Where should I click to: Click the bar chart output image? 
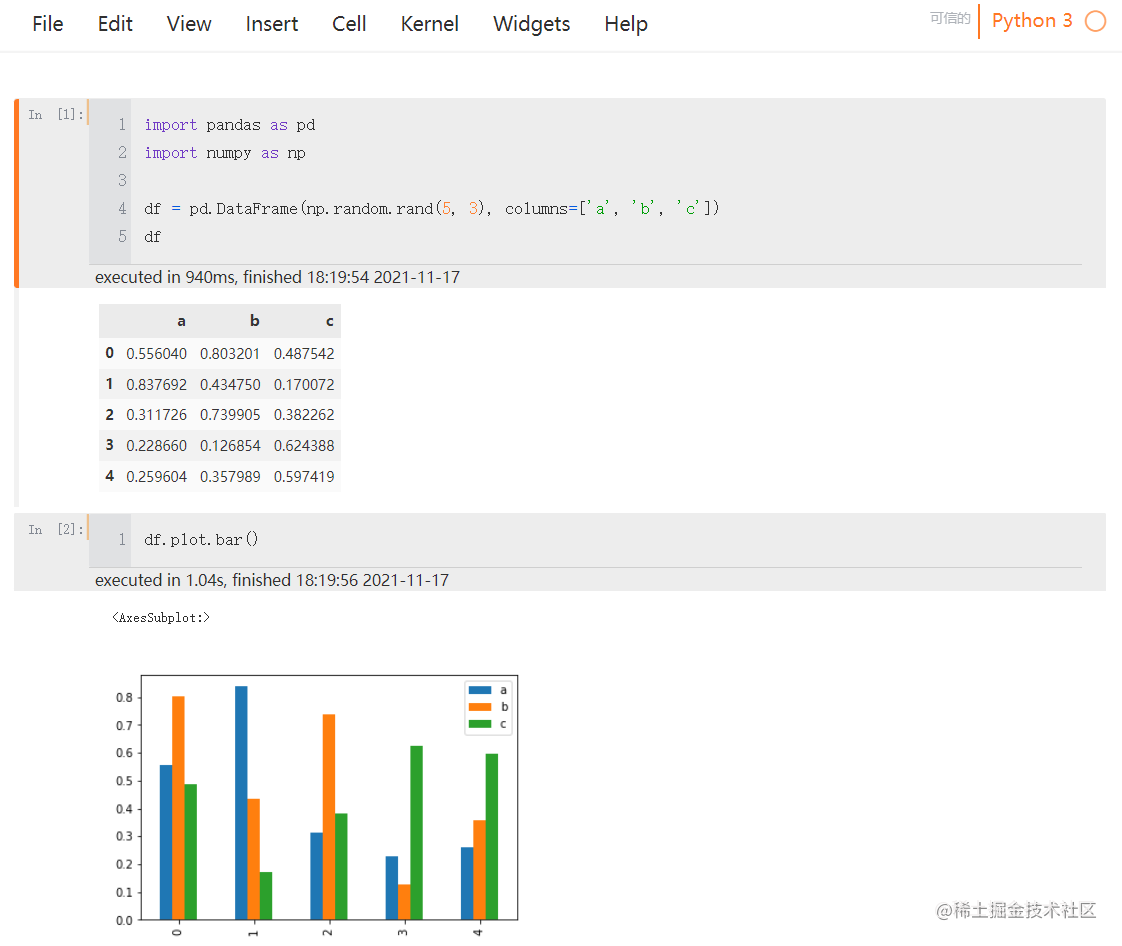(328, 800)
